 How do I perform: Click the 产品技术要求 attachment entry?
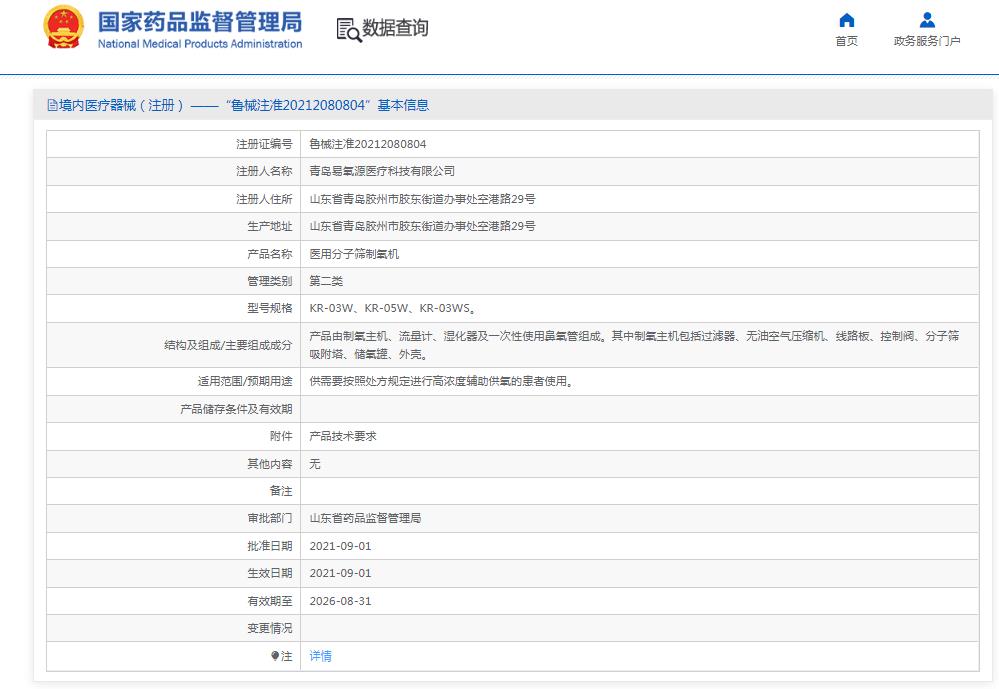tap(342, 436)
